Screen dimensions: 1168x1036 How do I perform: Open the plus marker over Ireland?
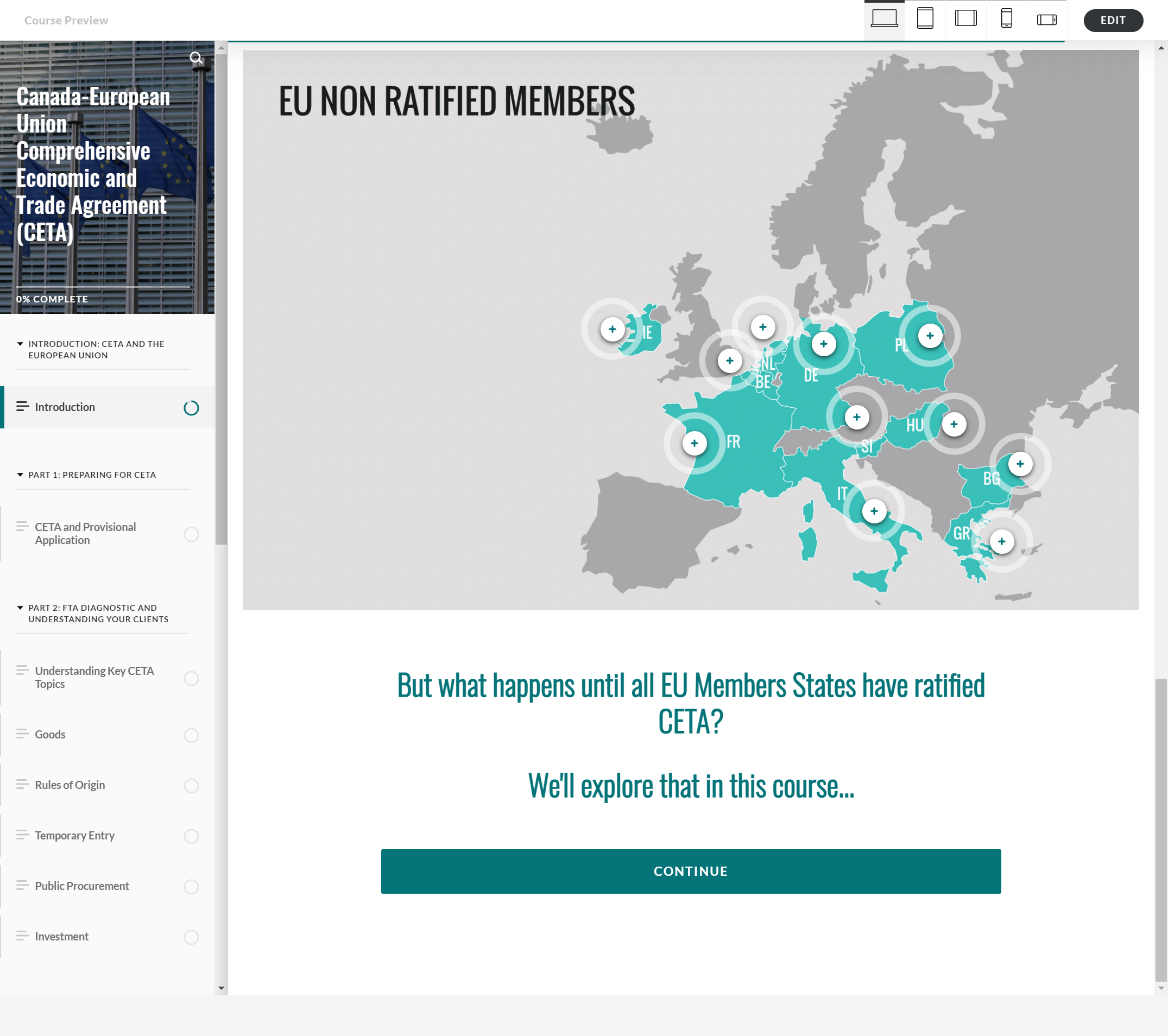612,329
